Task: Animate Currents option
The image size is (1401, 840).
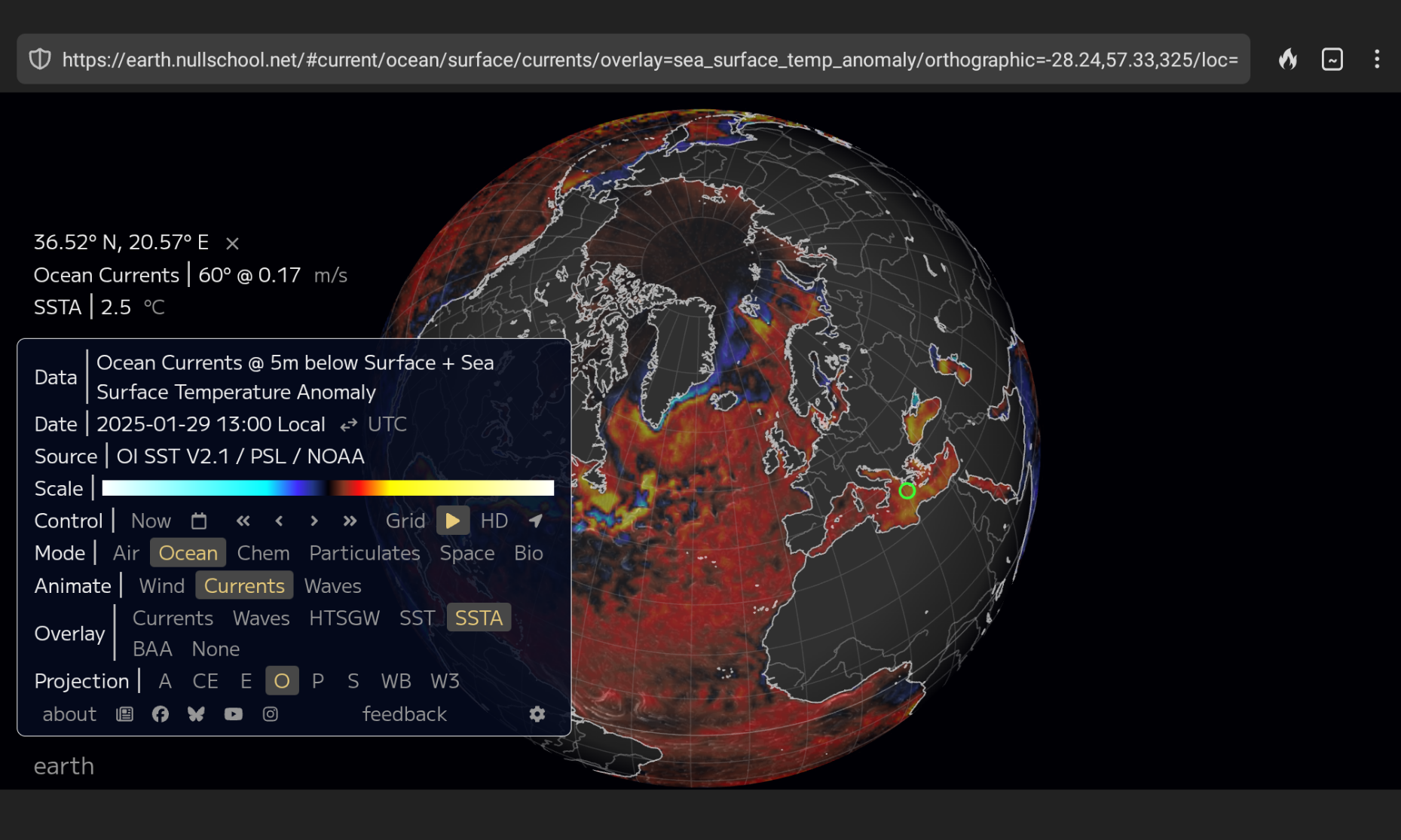Action: 244,586
